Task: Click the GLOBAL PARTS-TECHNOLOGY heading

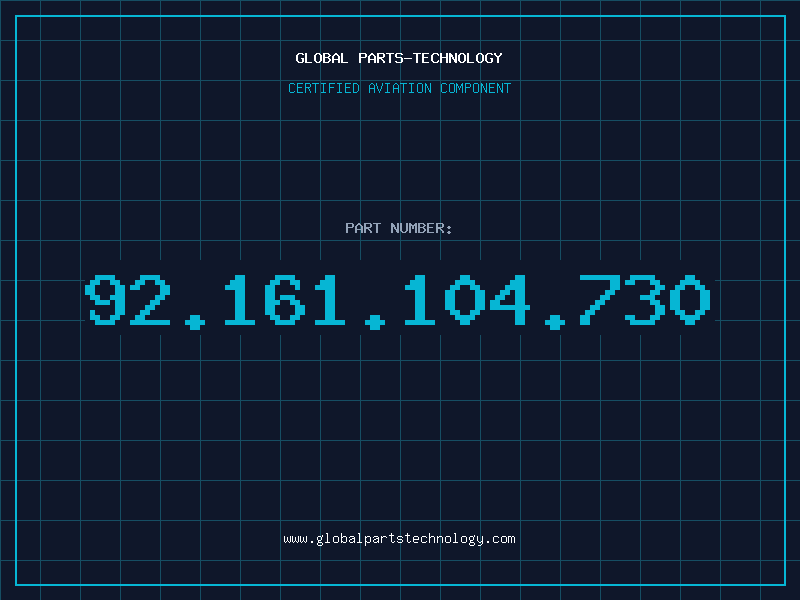Action: 399,58
